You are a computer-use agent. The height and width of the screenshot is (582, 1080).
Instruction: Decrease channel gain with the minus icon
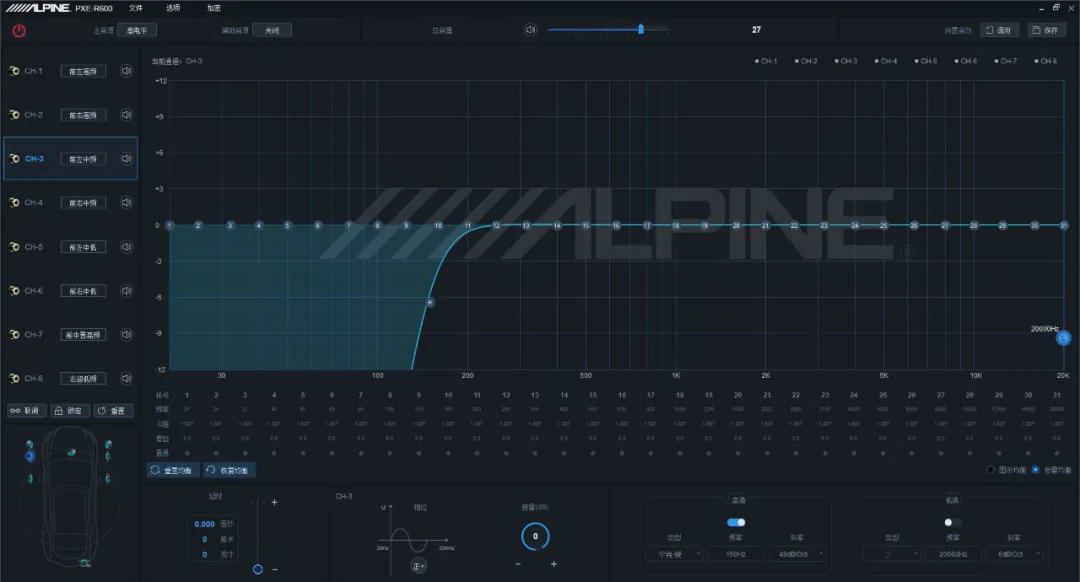518,564
